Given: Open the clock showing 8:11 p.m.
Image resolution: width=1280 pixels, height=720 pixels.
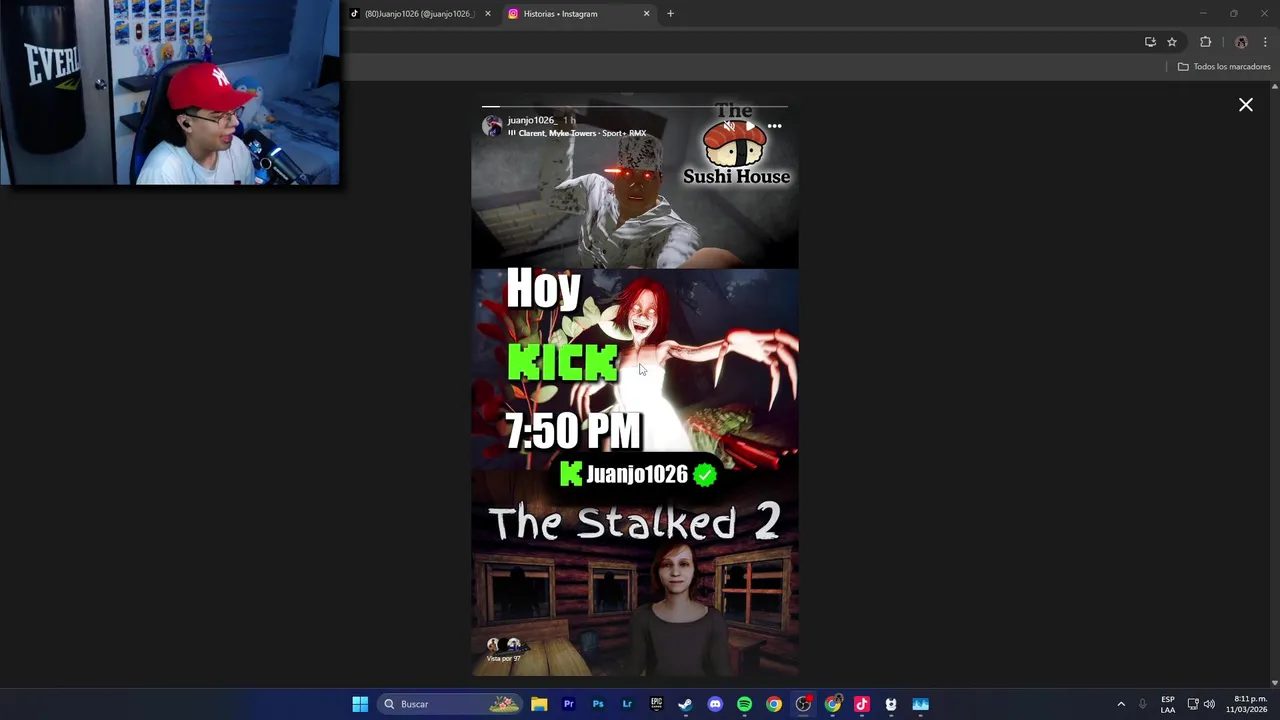Looking at the screenshot, I should click(1247, 704).
